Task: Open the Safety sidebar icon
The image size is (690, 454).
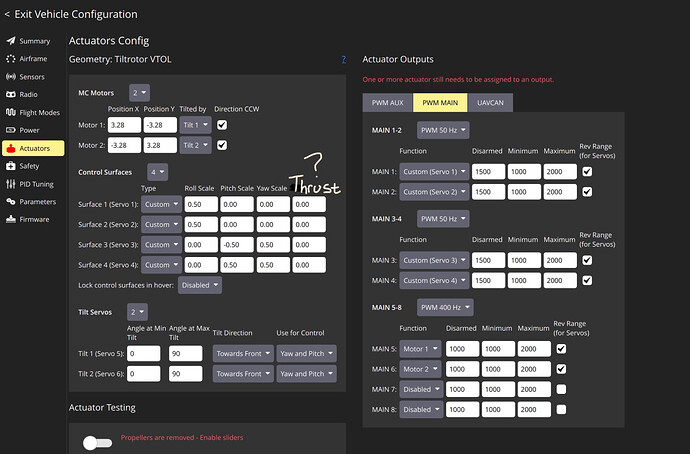Action: point(11,166)
